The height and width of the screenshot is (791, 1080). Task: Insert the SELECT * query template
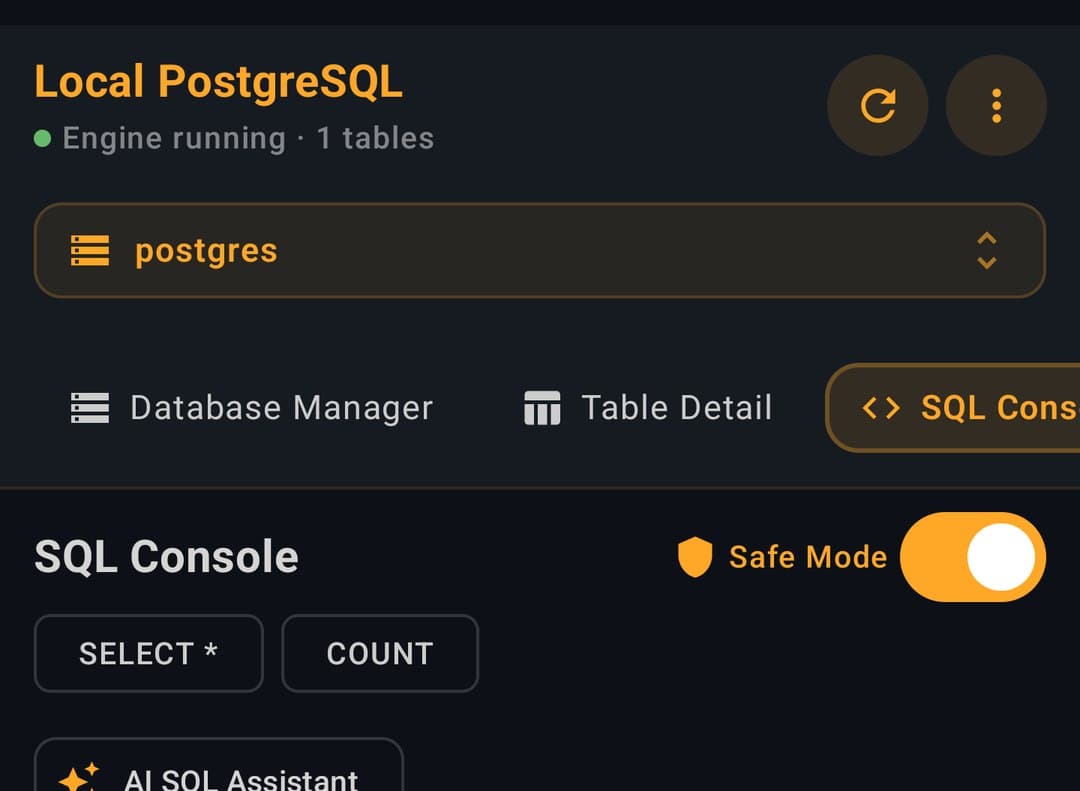[x=149, y=653]
